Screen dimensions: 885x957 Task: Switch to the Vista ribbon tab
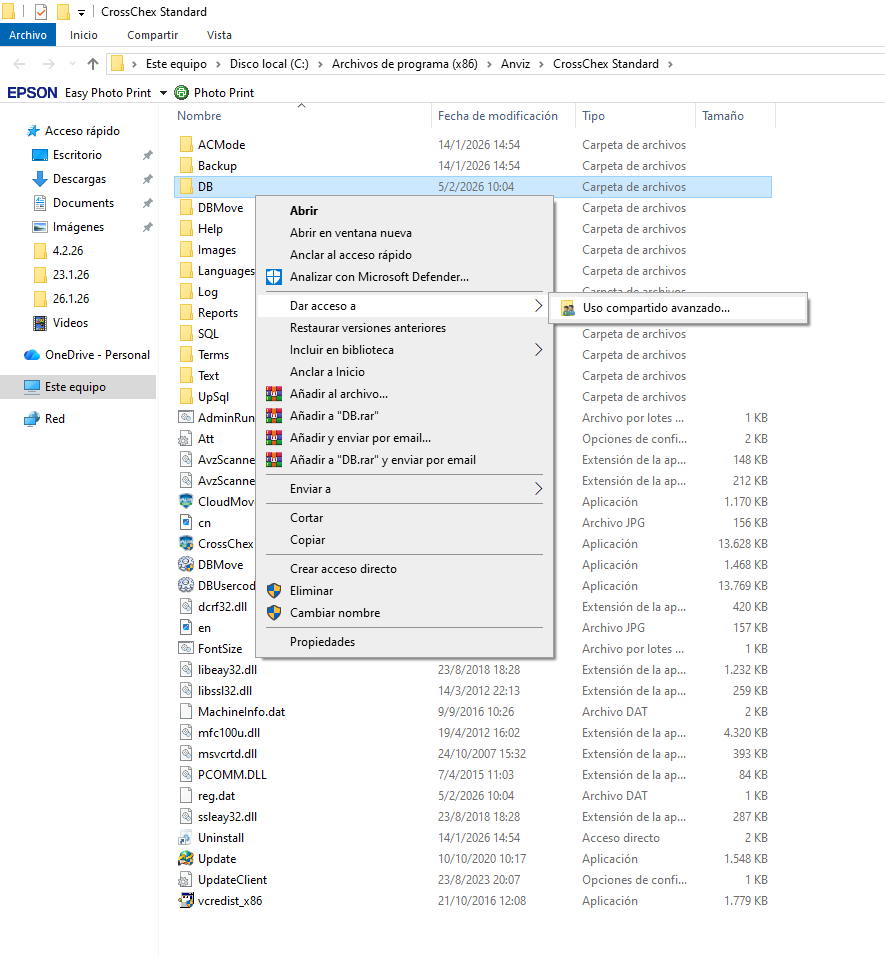pos(219,35)
